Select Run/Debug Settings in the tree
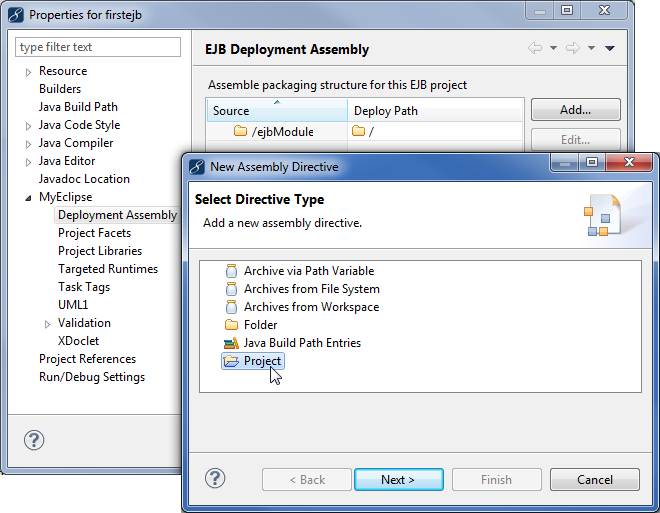The height and width of the screenshot is (513, 660). pyautogui.click(x=92, y=377)
